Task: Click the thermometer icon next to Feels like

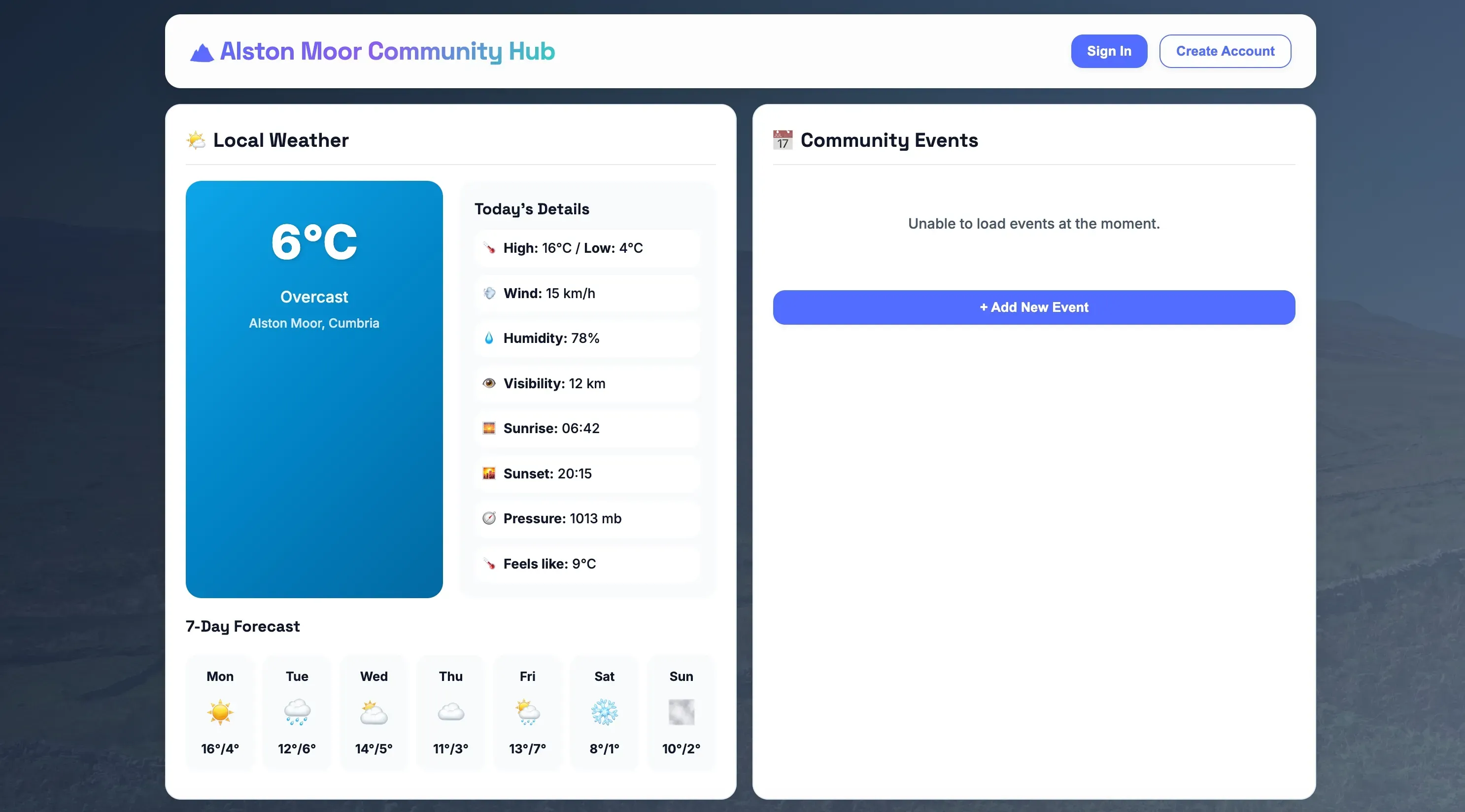Action: pos(489,564)
